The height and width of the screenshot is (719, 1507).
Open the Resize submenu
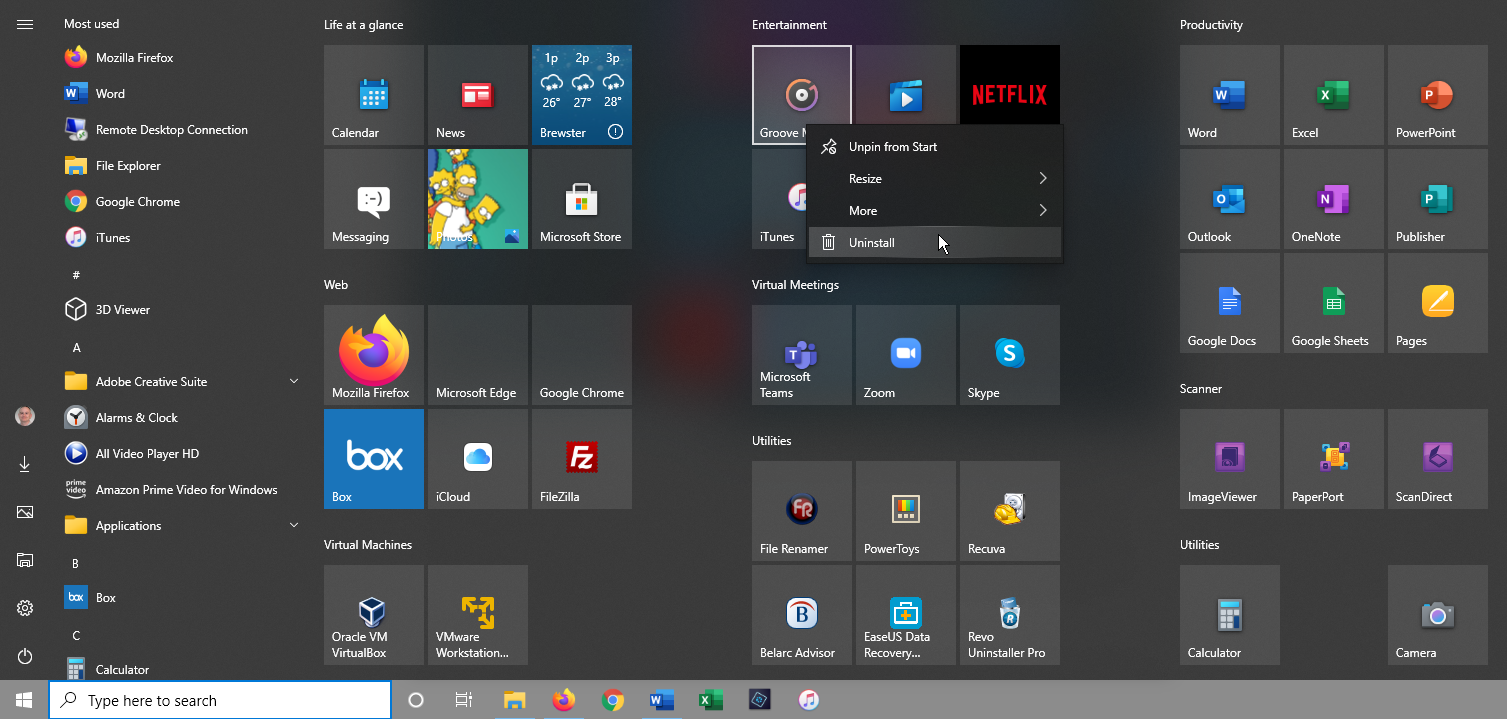[934, 179]
